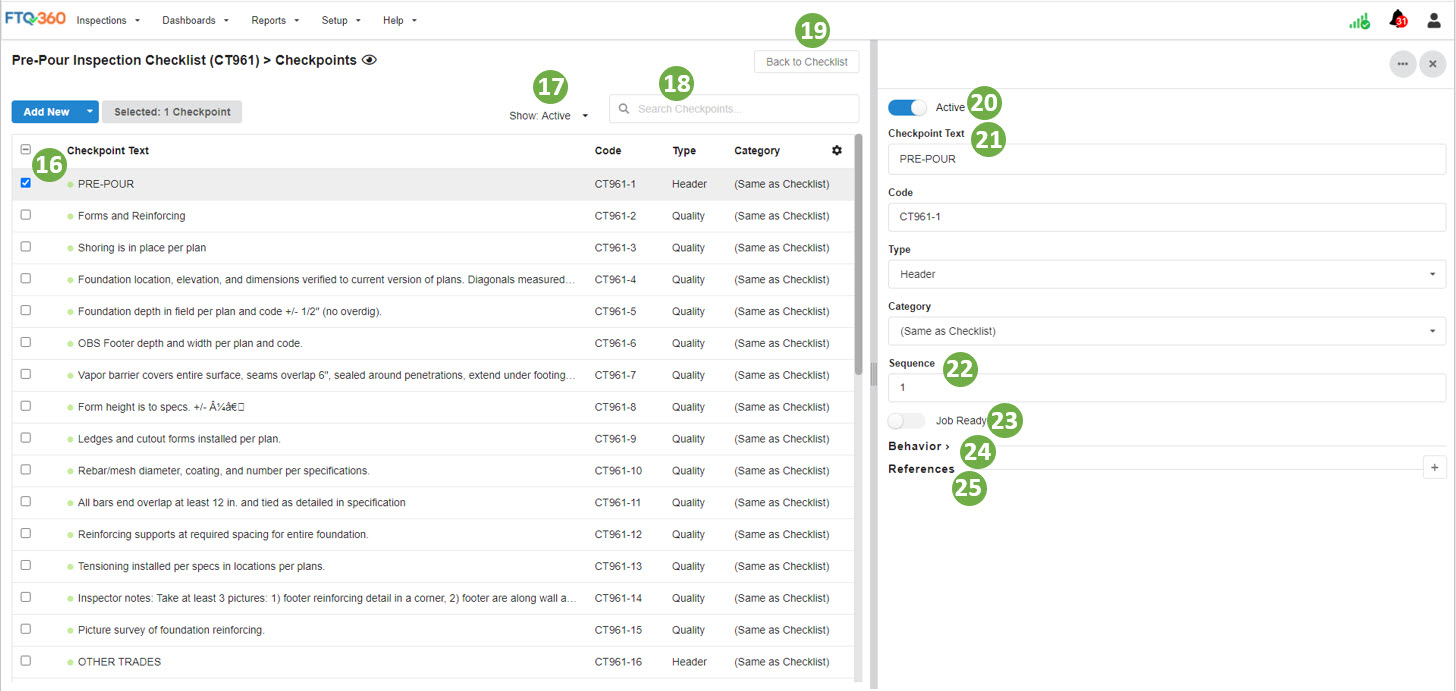Screen dimensions: 1456x691
Task: Expand the Behavior section
Action: click(x=917, y=446)
